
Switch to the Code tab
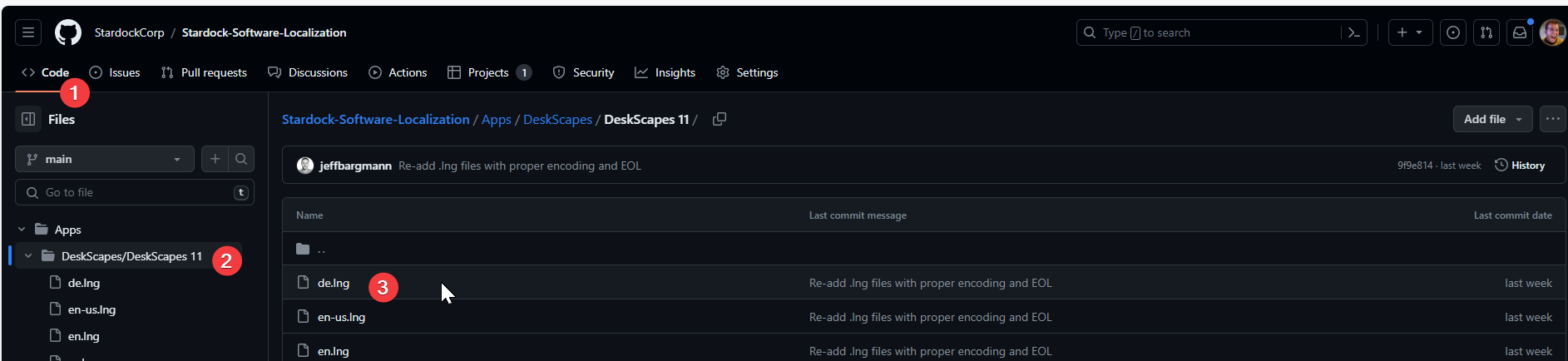(46, 72)
